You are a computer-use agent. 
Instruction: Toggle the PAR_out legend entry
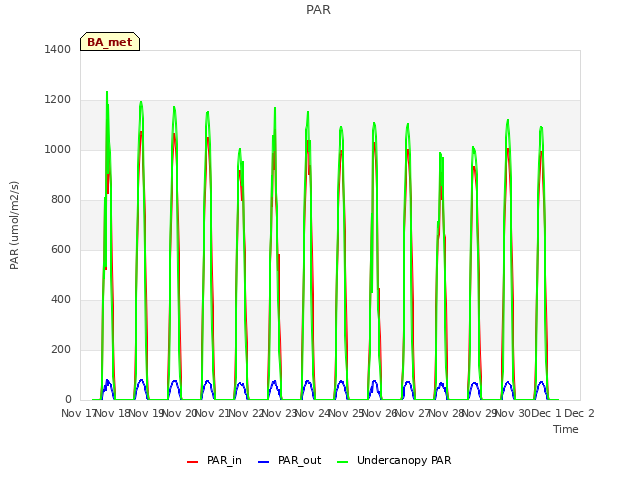[290, 460]
